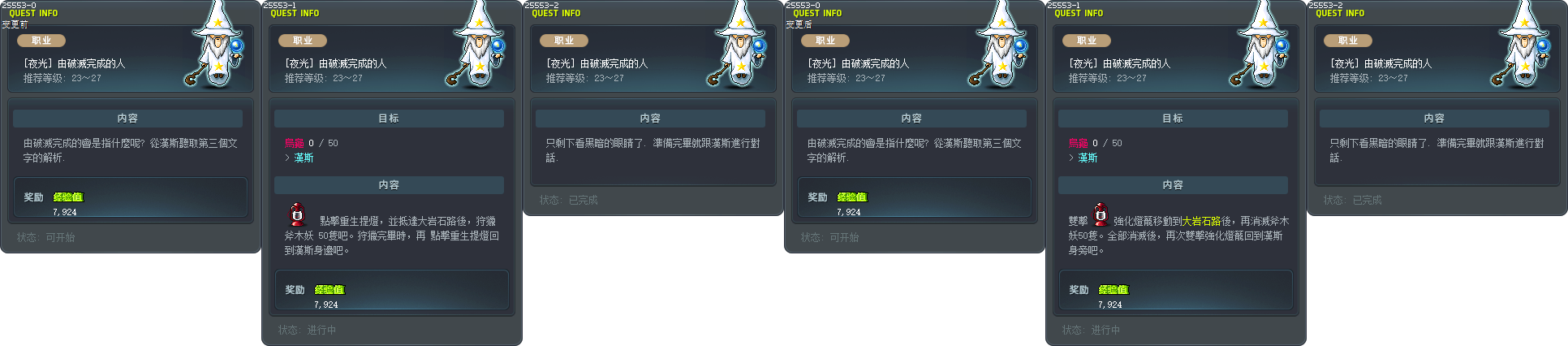Image resolution: width=1568 pixels, height=346 pixels.
Task: Click the leftmost 烏鴉 0 / 50 progress counter
Action: (x=311, y=144)
